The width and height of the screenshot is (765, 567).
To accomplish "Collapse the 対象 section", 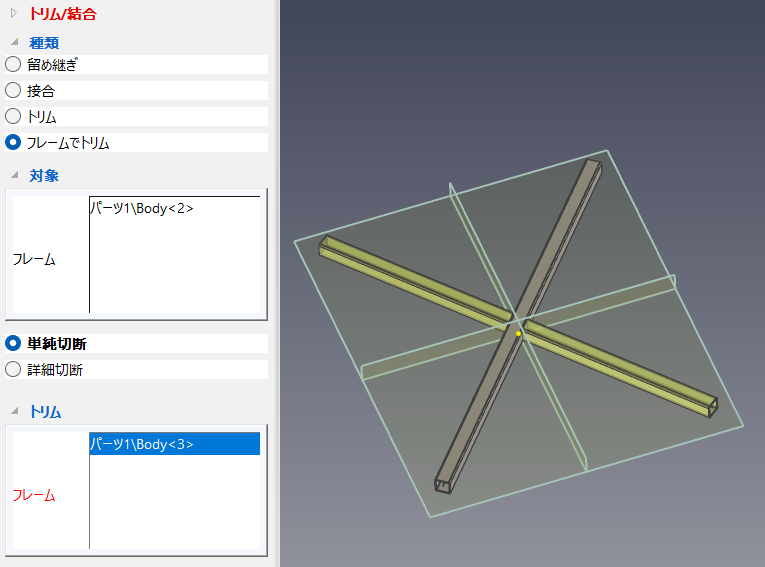I will (13, 176).
